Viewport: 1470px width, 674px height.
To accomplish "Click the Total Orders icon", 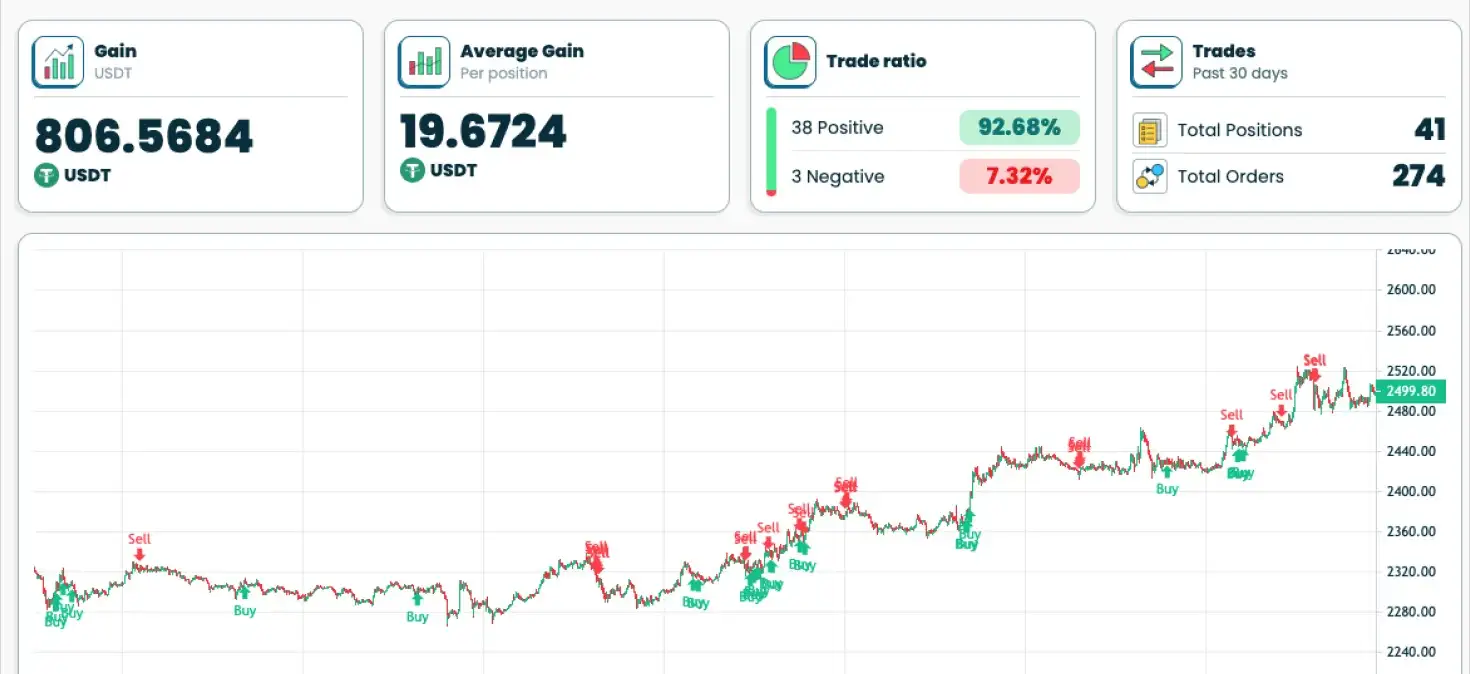I will [x=1150, y=177].
